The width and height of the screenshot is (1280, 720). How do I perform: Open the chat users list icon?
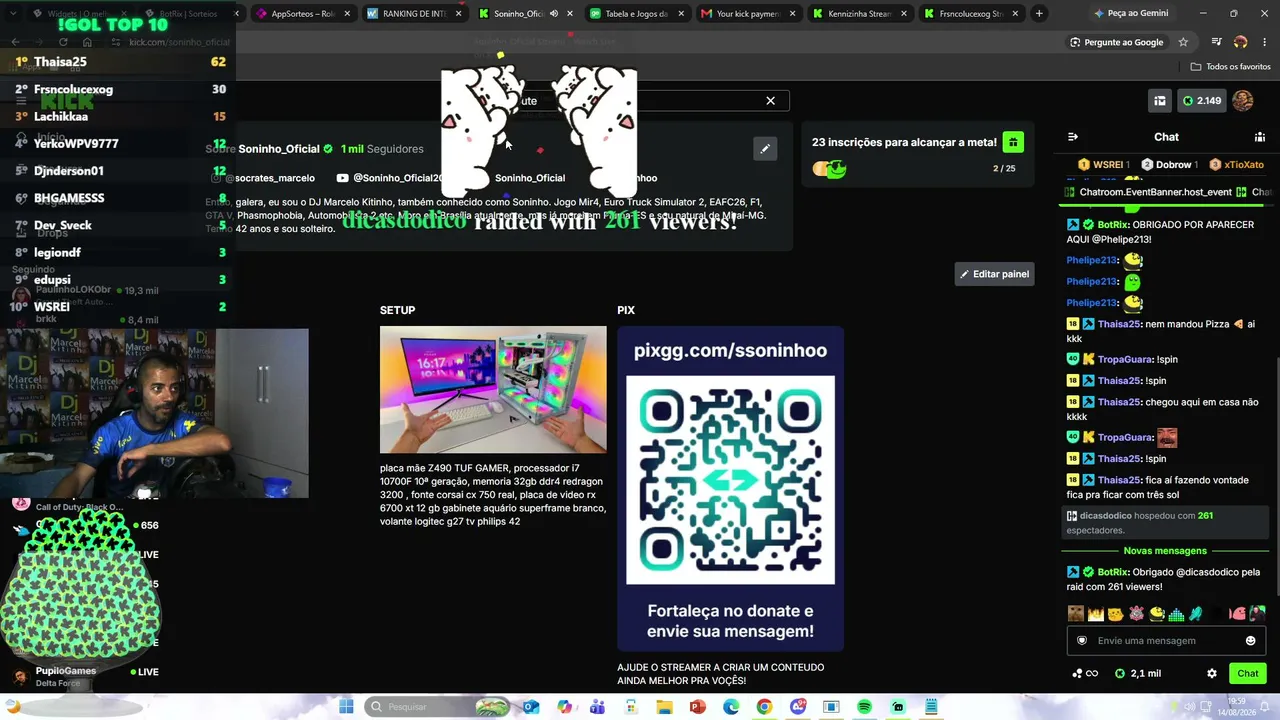coord(1260,137)
